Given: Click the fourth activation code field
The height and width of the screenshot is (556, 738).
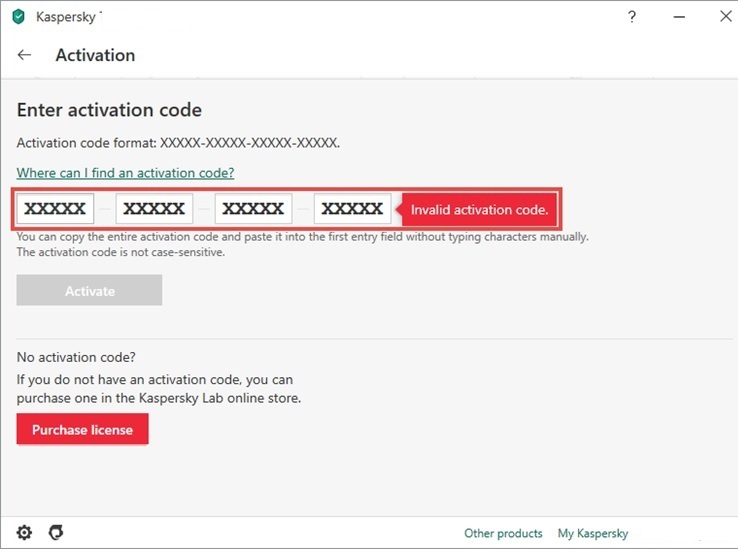Looking at the screenshot, I should (352, 209).
